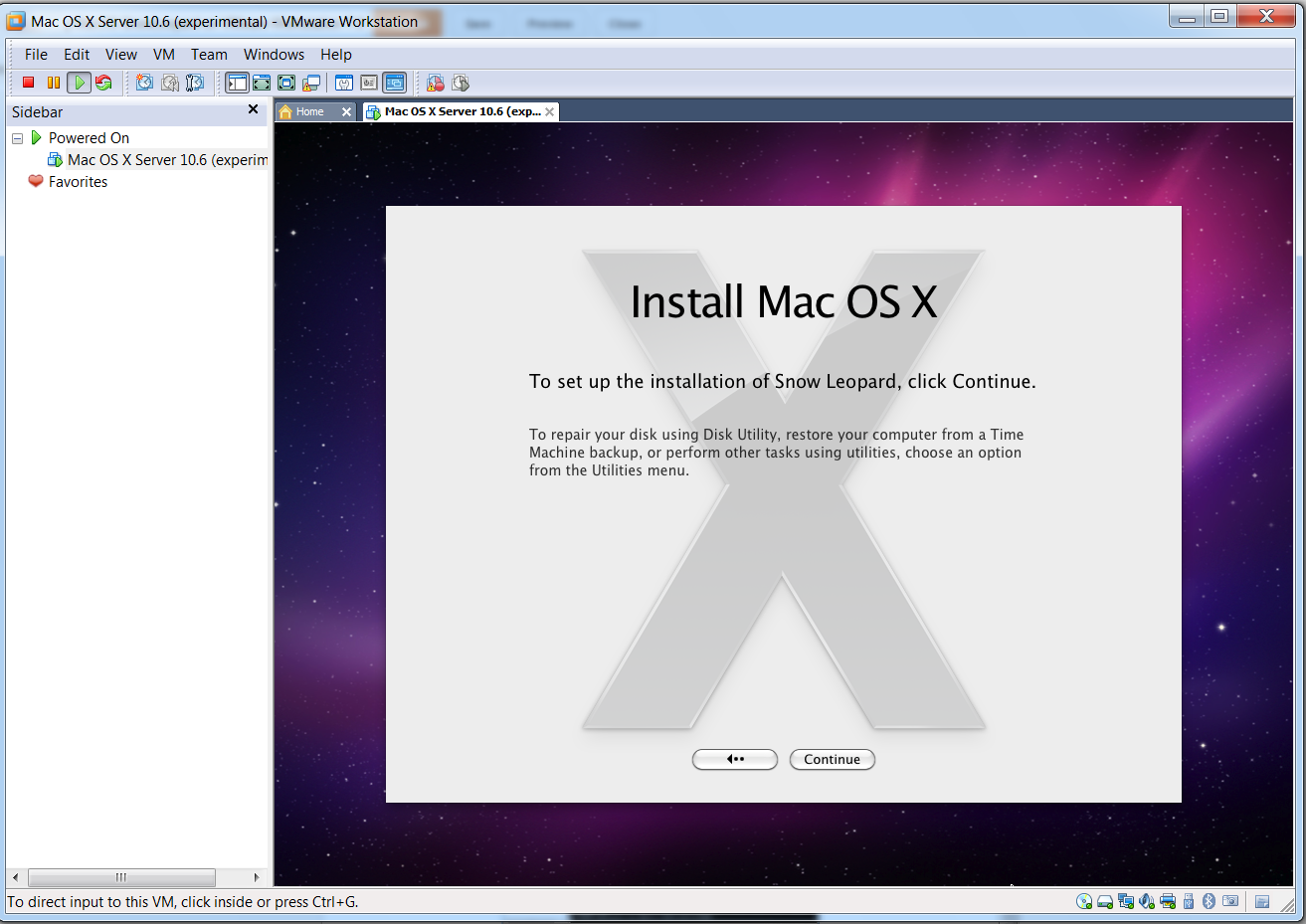Show the appliance view toolbar icon
The height and width of the screenshot is (924, 1306).
(x=369, y=83)
